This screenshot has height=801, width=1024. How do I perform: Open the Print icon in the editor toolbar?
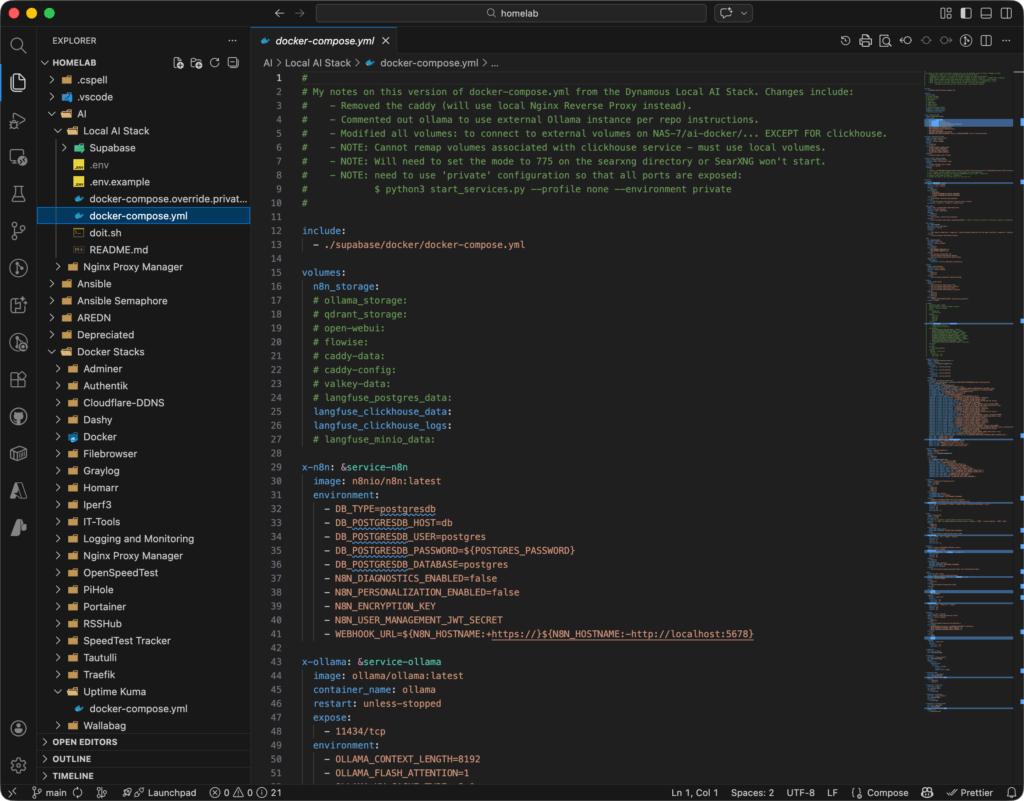[x=865, y=41]
